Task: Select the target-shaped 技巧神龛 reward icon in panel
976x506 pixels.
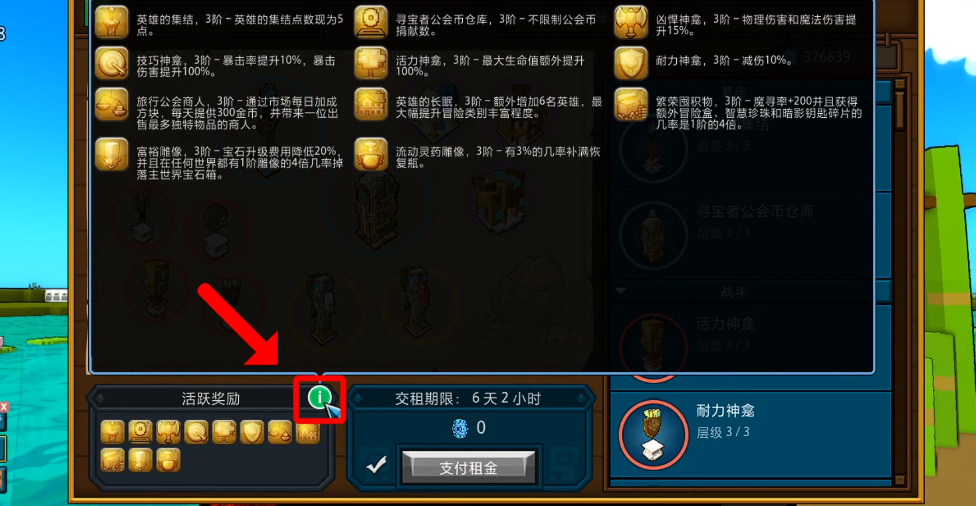Action: click(196, 431)
